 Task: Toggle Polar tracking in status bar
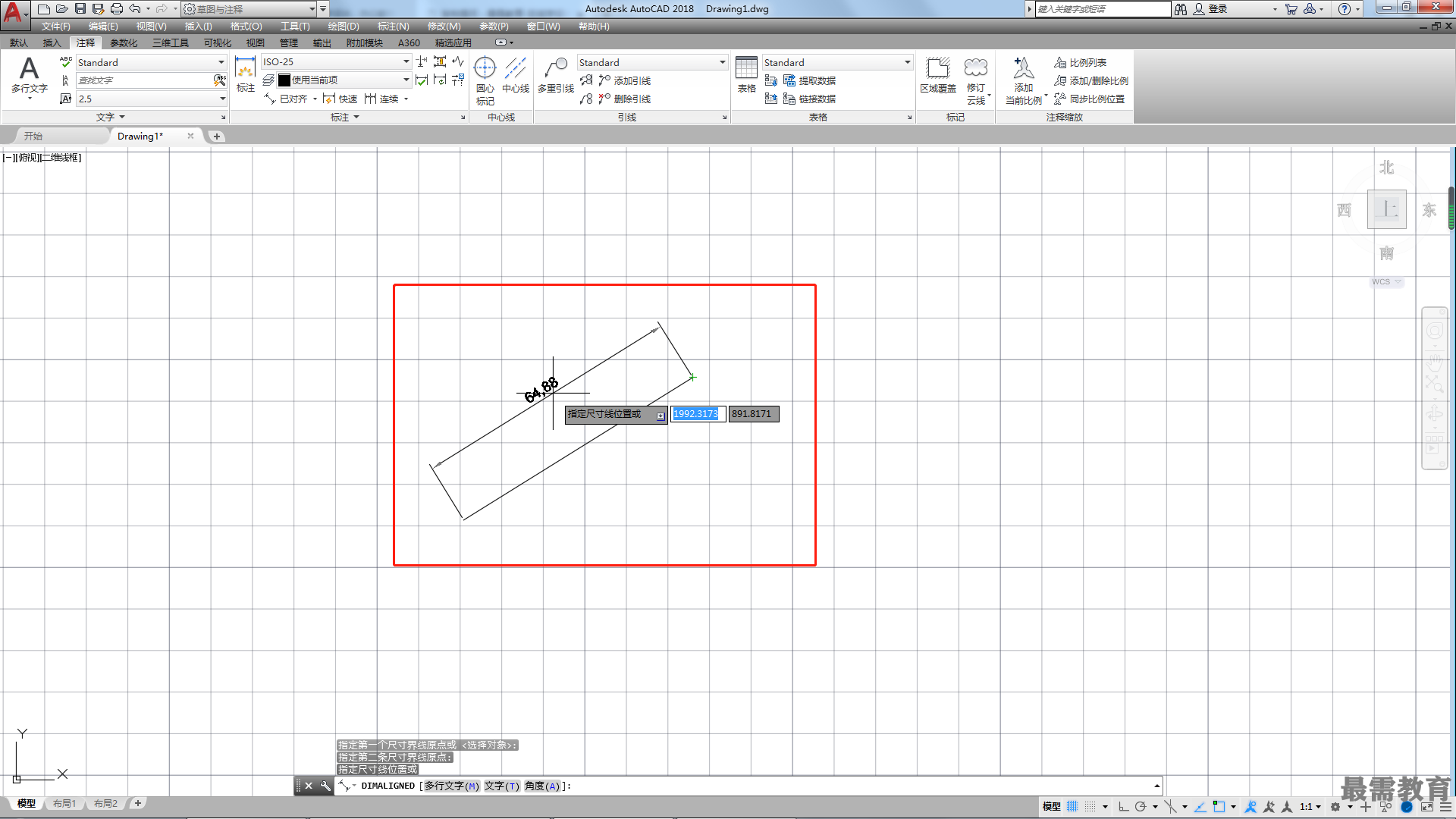(x=1141, y=807)
